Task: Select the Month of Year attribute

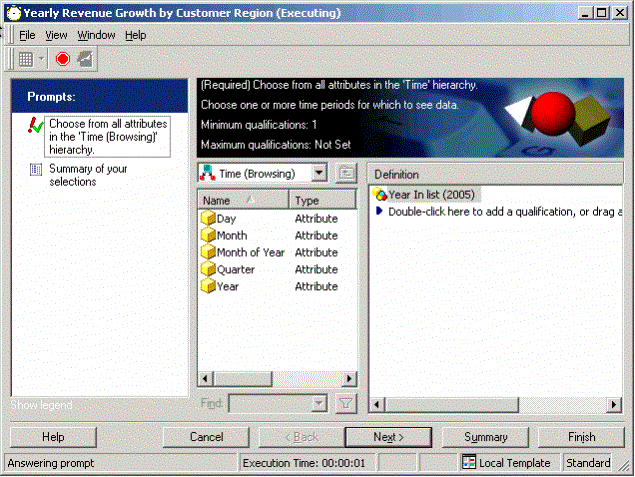Action: [277, 252]
